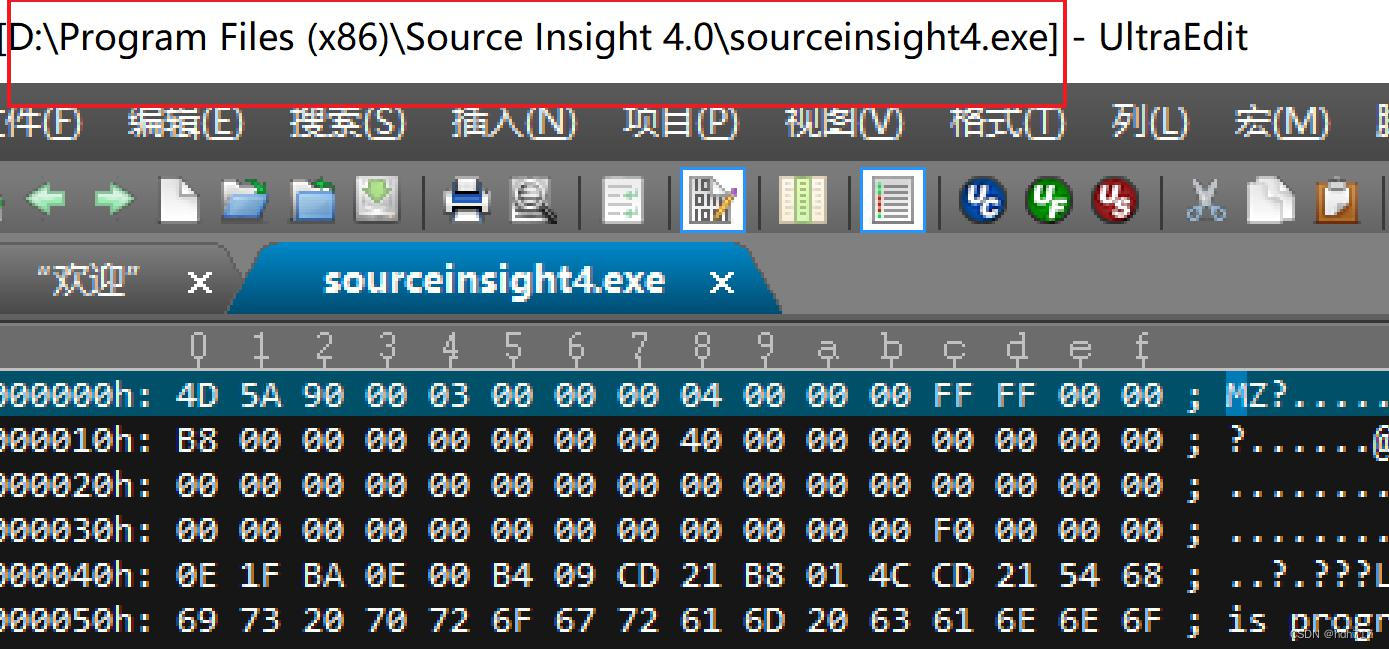Click the 000030h: offset label
1389x649 pixels.
77,530
